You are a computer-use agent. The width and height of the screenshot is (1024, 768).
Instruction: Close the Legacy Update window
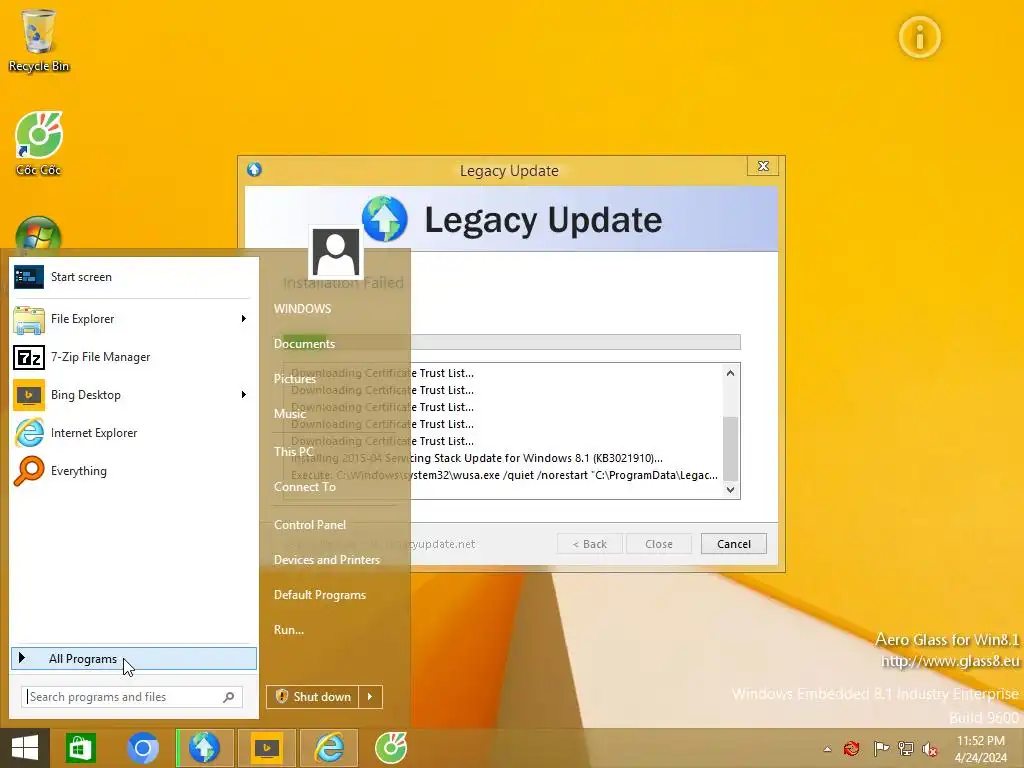pyautogui.click(x=763, y=166)
